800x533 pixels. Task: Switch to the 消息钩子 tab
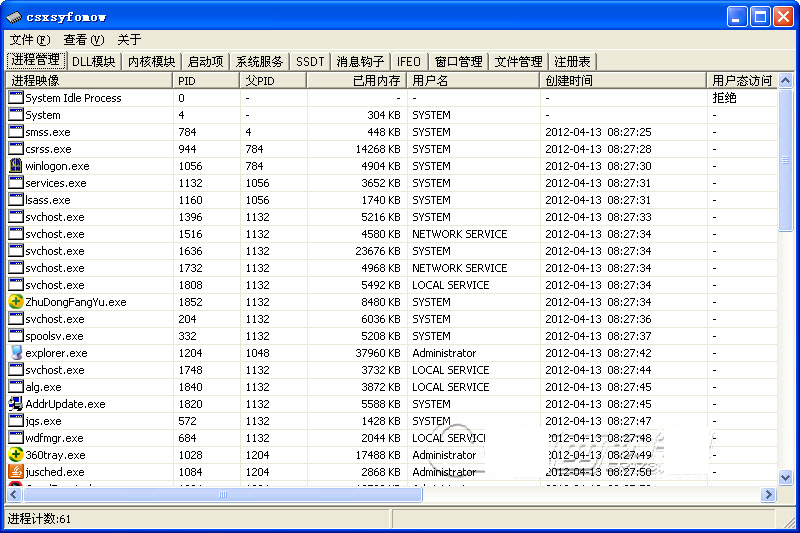(360, 62)
